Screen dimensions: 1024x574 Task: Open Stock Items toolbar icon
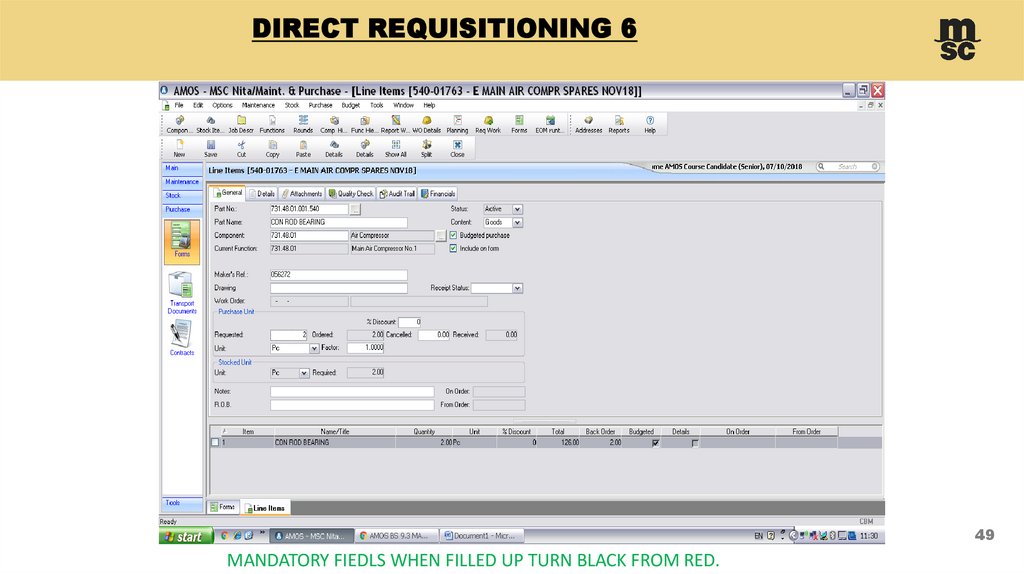click(x=210, y=124)
